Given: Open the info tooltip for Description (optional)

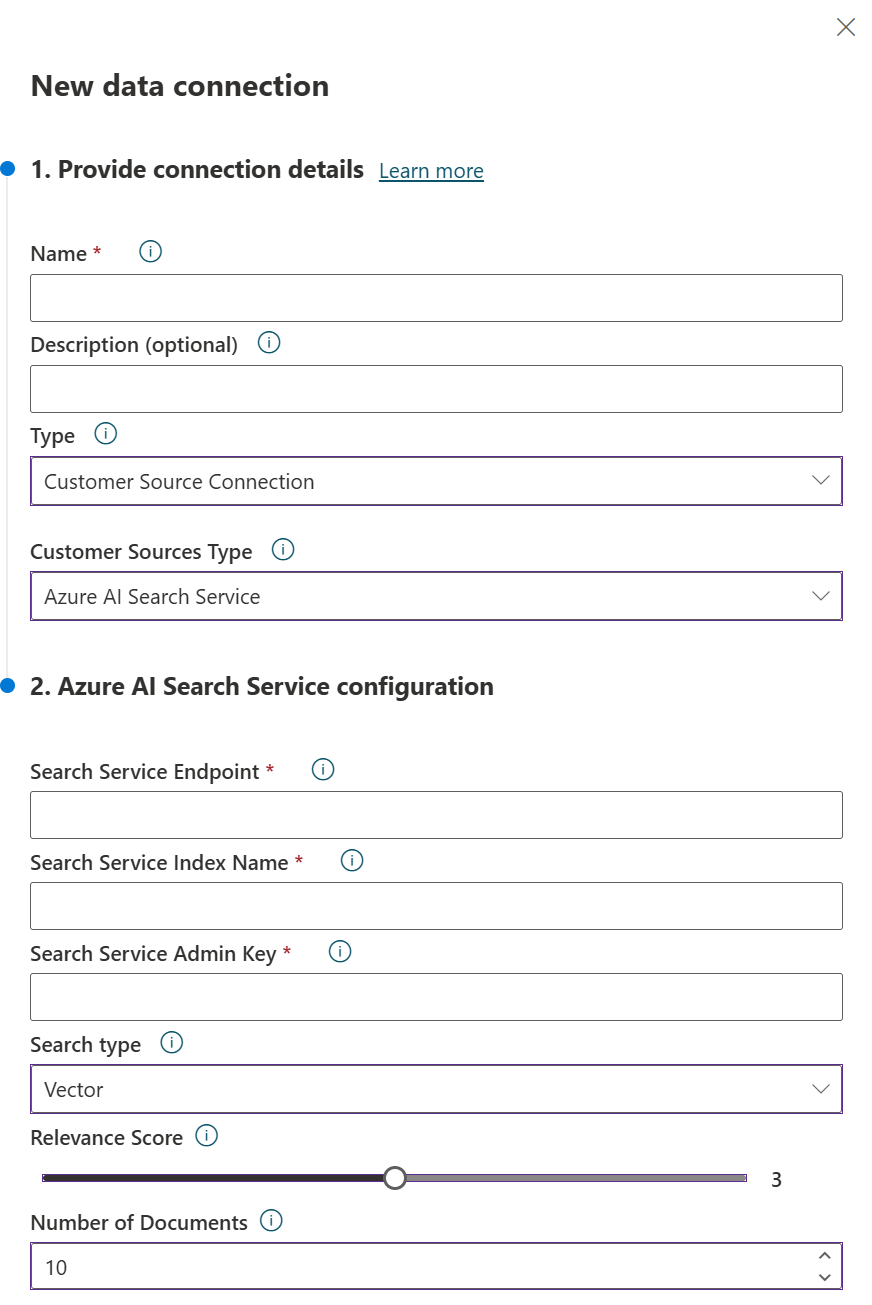Looking at the screenshot, I should pyautogui.click(x=268, y=342).
